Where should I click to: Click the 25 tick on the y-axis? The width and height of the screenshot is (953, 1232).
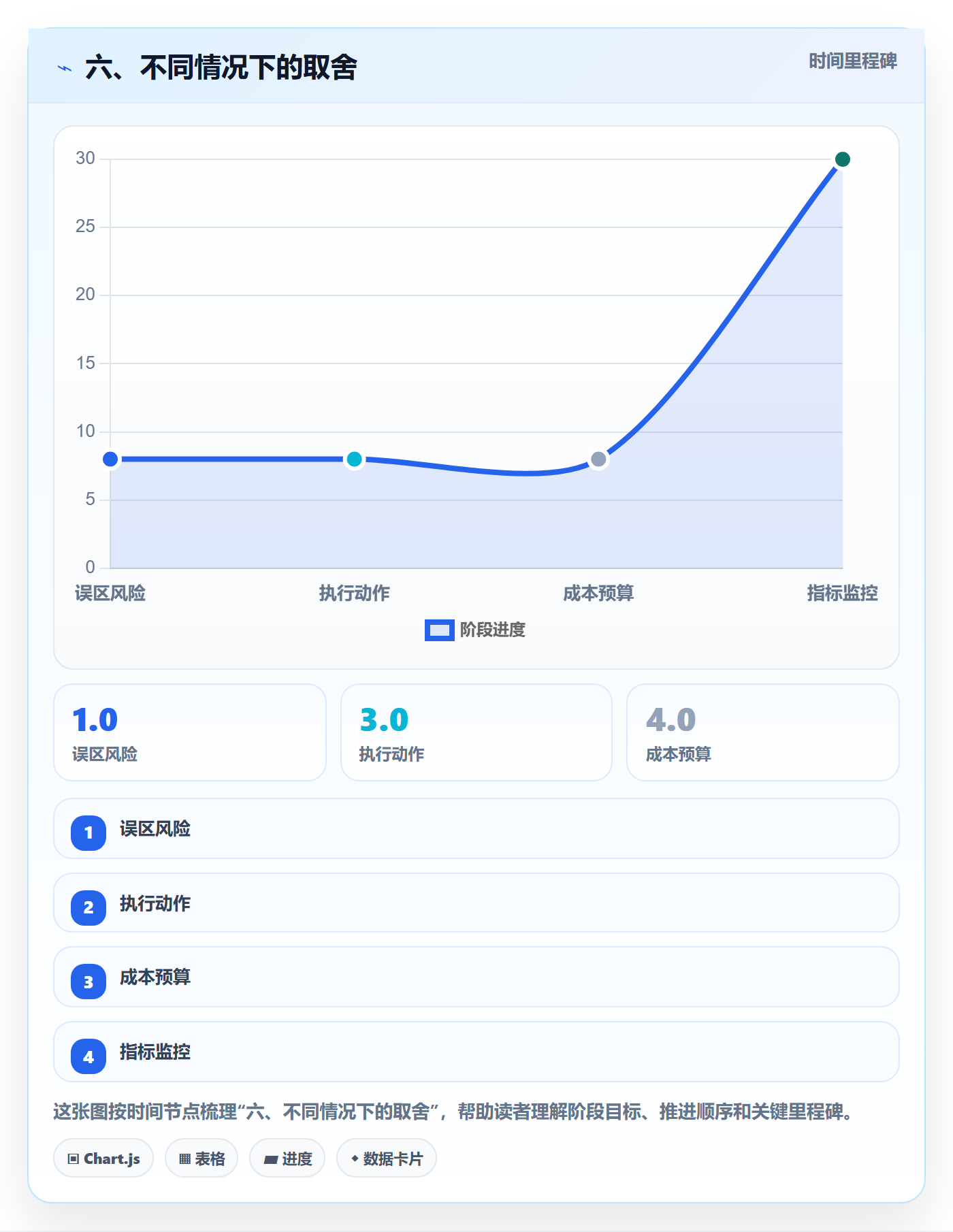pyautogui.click(x=85, y=227)
